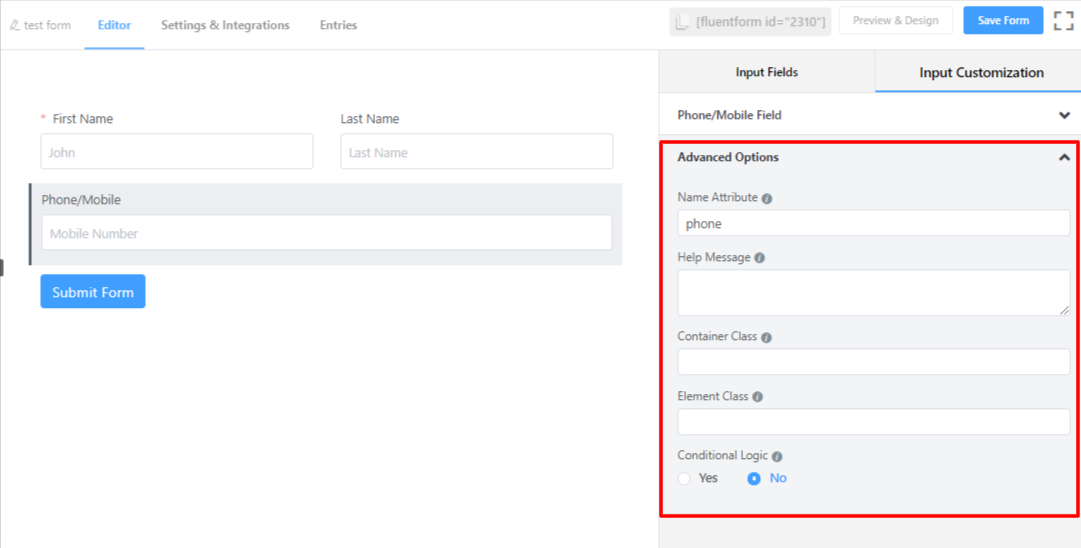Copy the fluentform shortcode
This screenshot has height=548, width=1081.
pos(750,22)
